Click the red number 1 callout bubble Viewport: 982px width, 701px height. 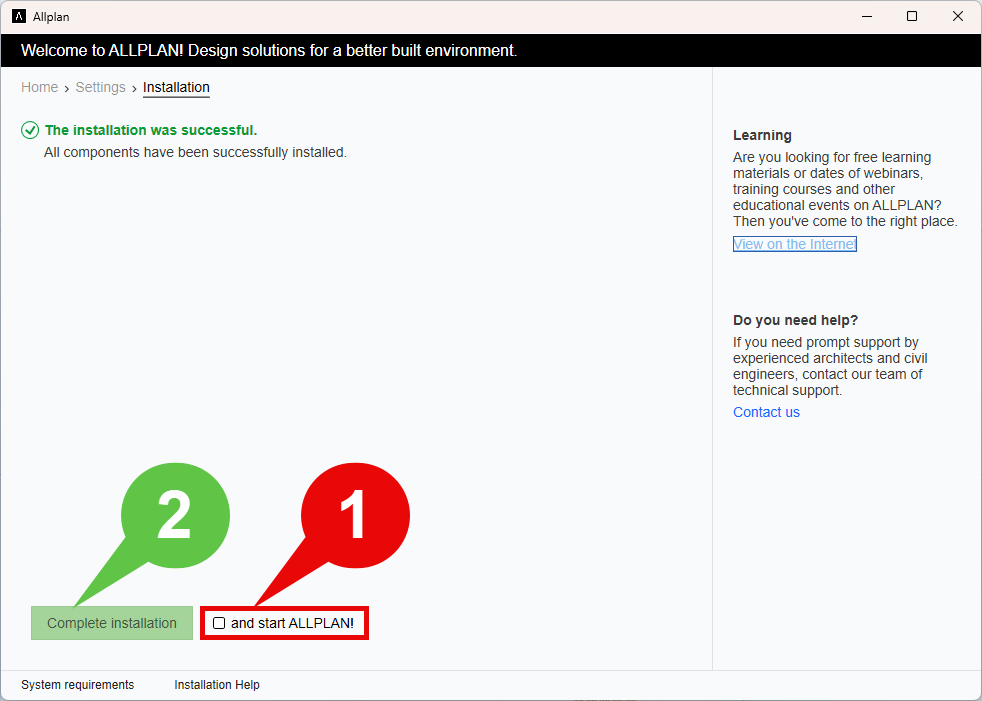click(354, 516)
